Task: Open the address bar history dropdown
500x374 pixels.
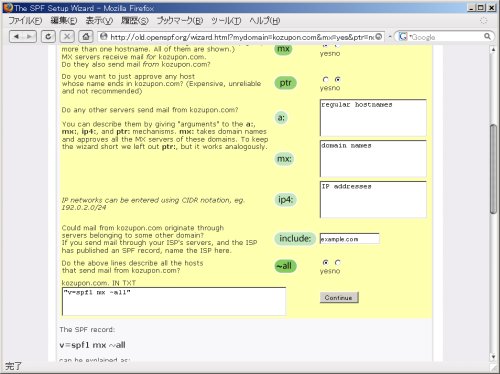Action: pyautogui.click(x=389, y=37)
